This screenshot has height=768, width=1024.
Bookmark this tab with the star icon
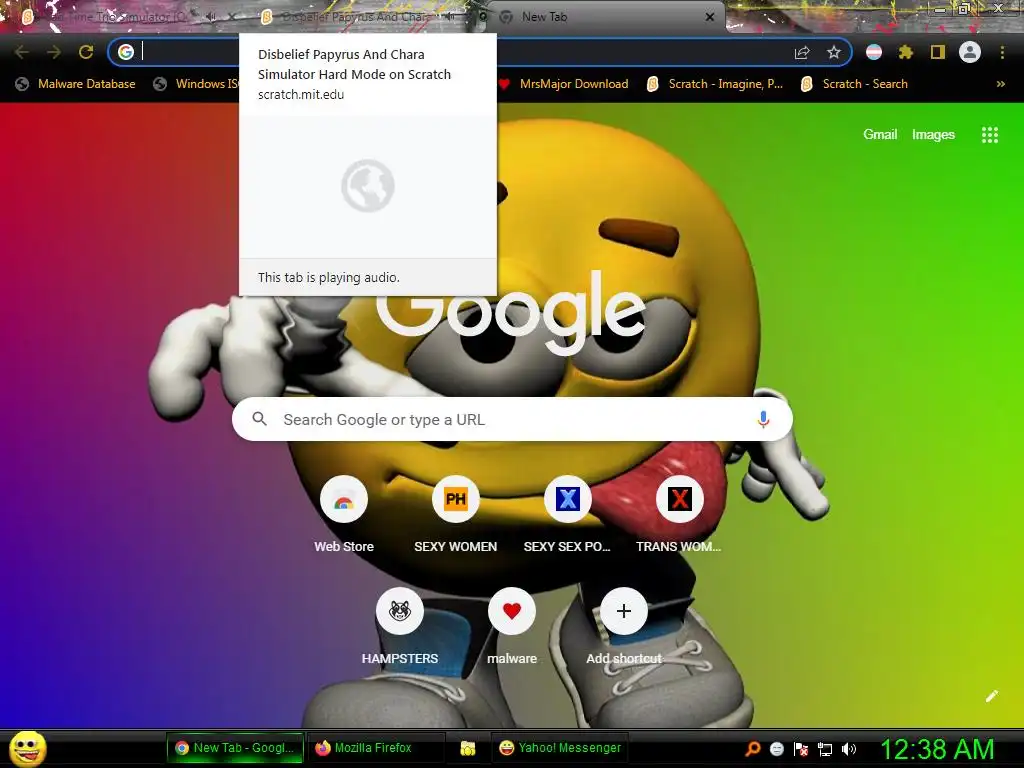(x=833, y=52)
